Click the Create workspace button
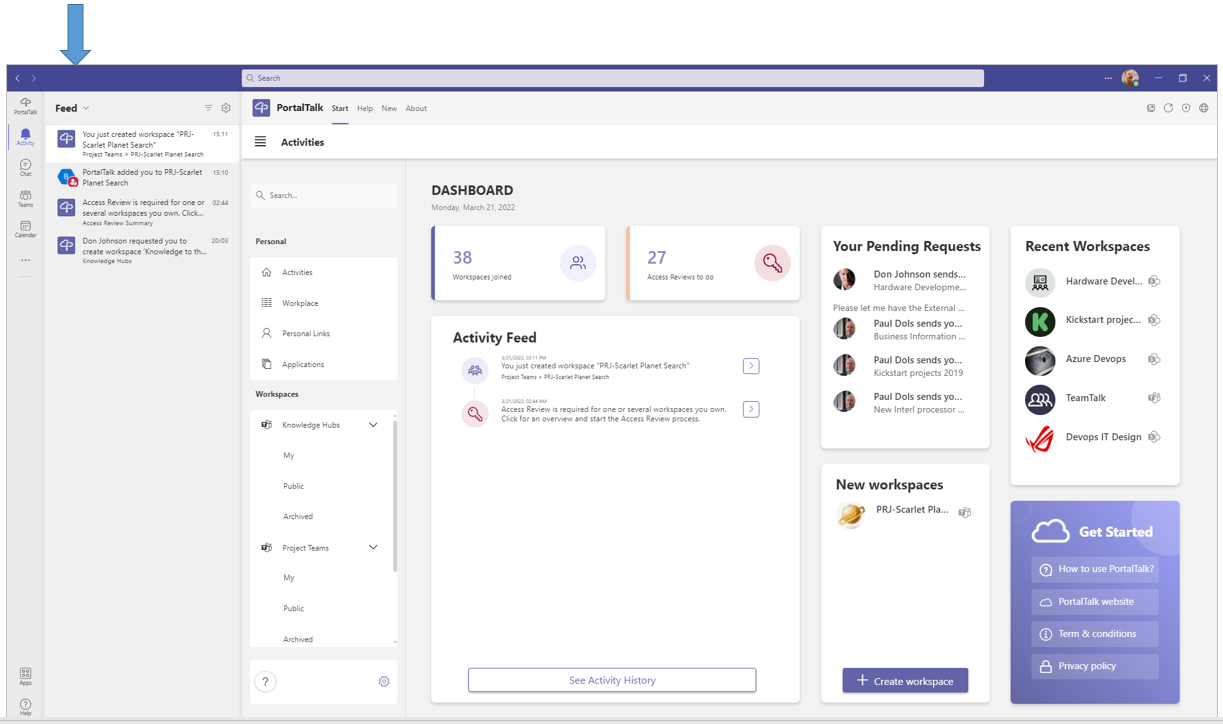The width and height of the screenshot is (1223, 724). [905, 681]
